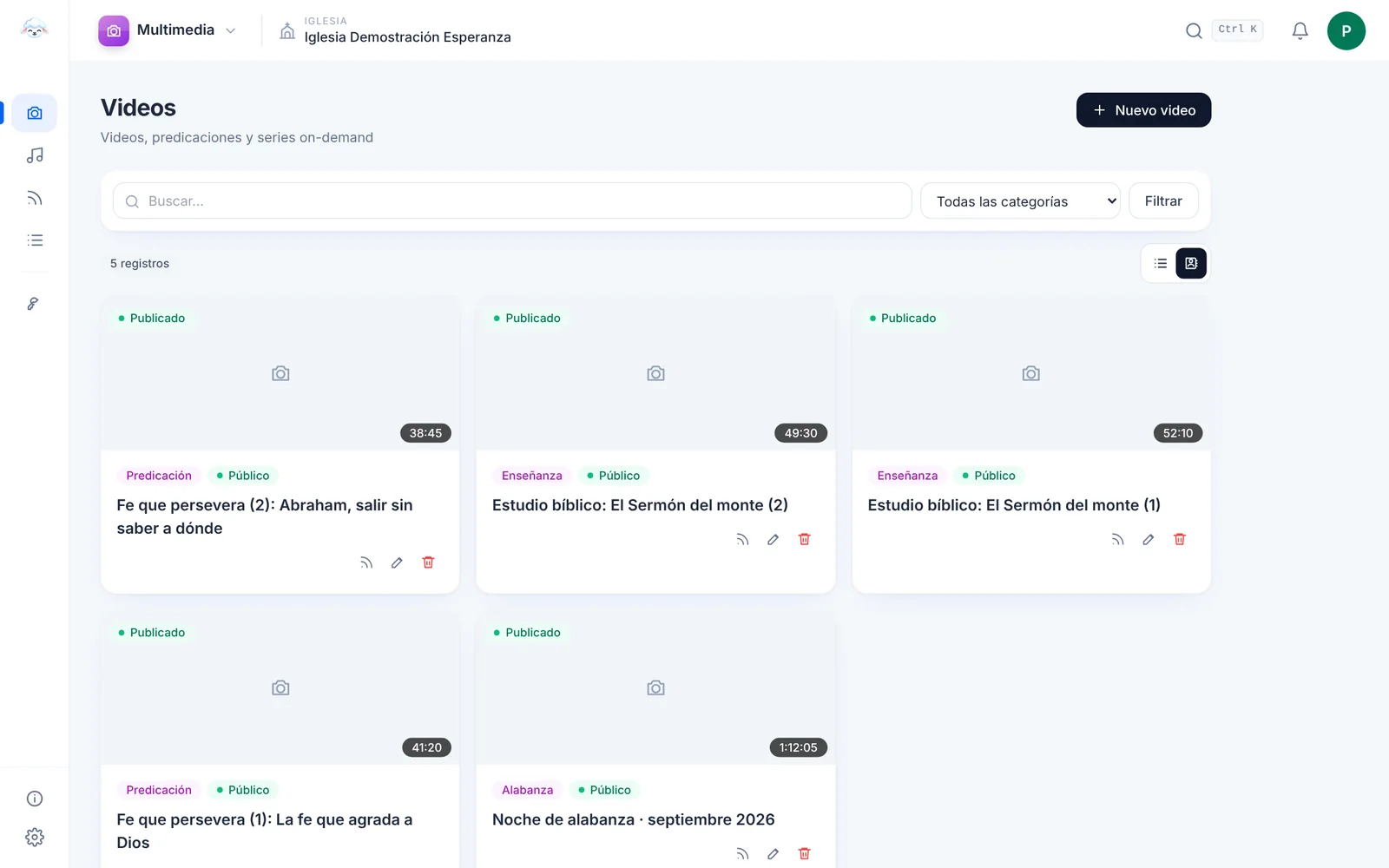This screenshot has width=1389, height=868.
Task: Click the Nuevo video button
Action: click(x=1143, y=110)
